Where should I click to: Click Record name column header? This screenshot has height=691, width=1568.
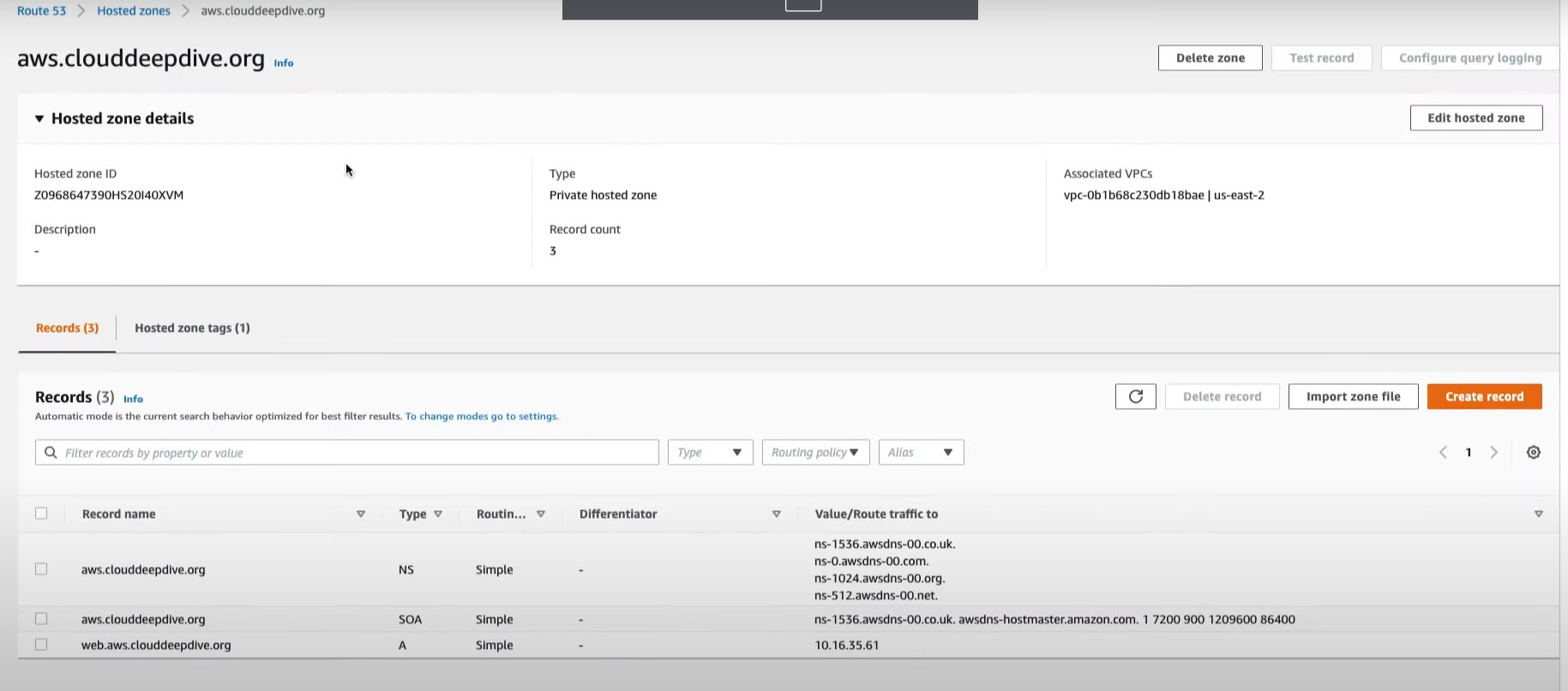pos(118,514)
